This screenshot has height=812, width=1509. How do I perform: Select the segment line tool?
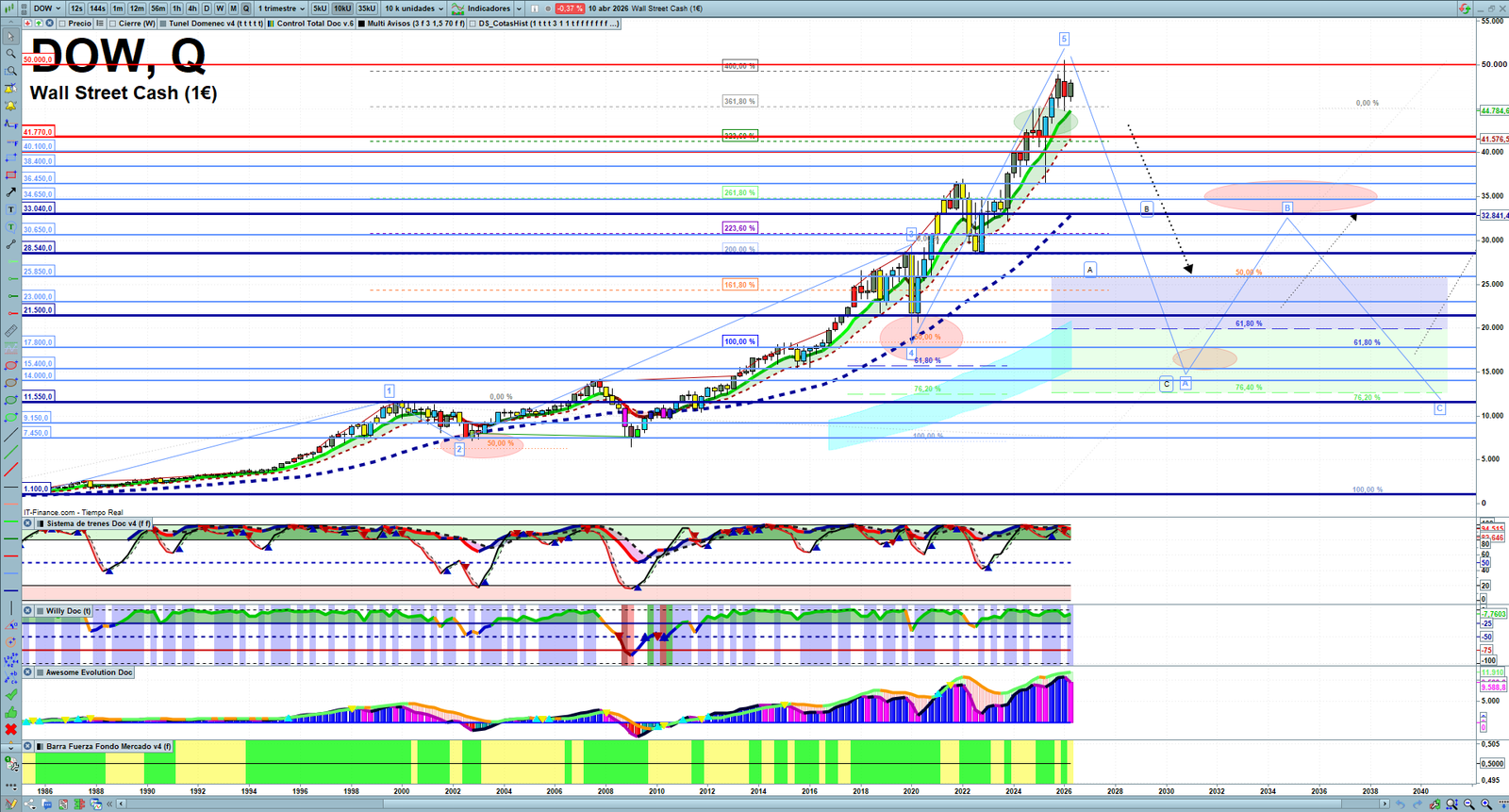point(10,244)
